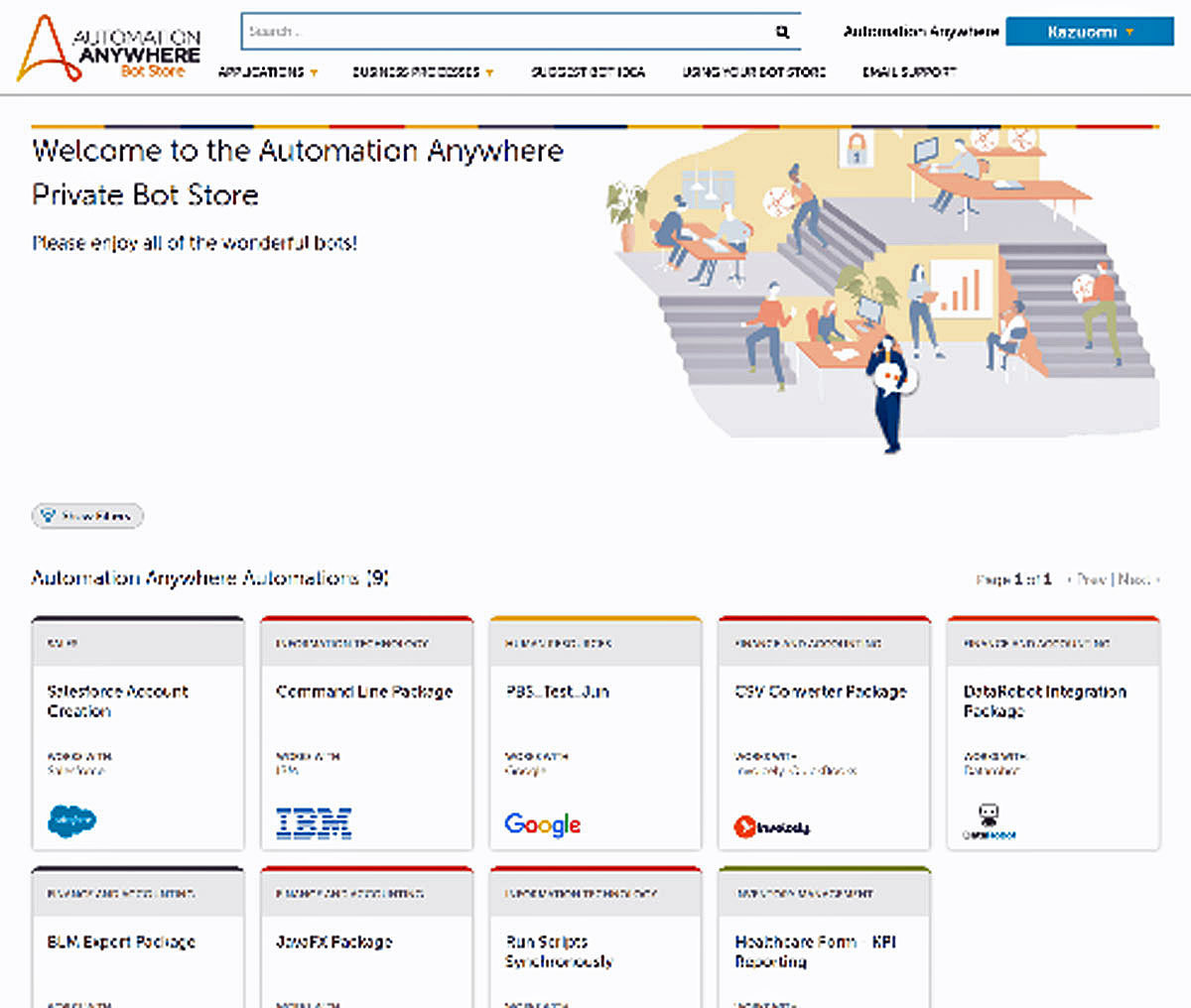Click the Salesforce cloud logo

tap(72, 820)
